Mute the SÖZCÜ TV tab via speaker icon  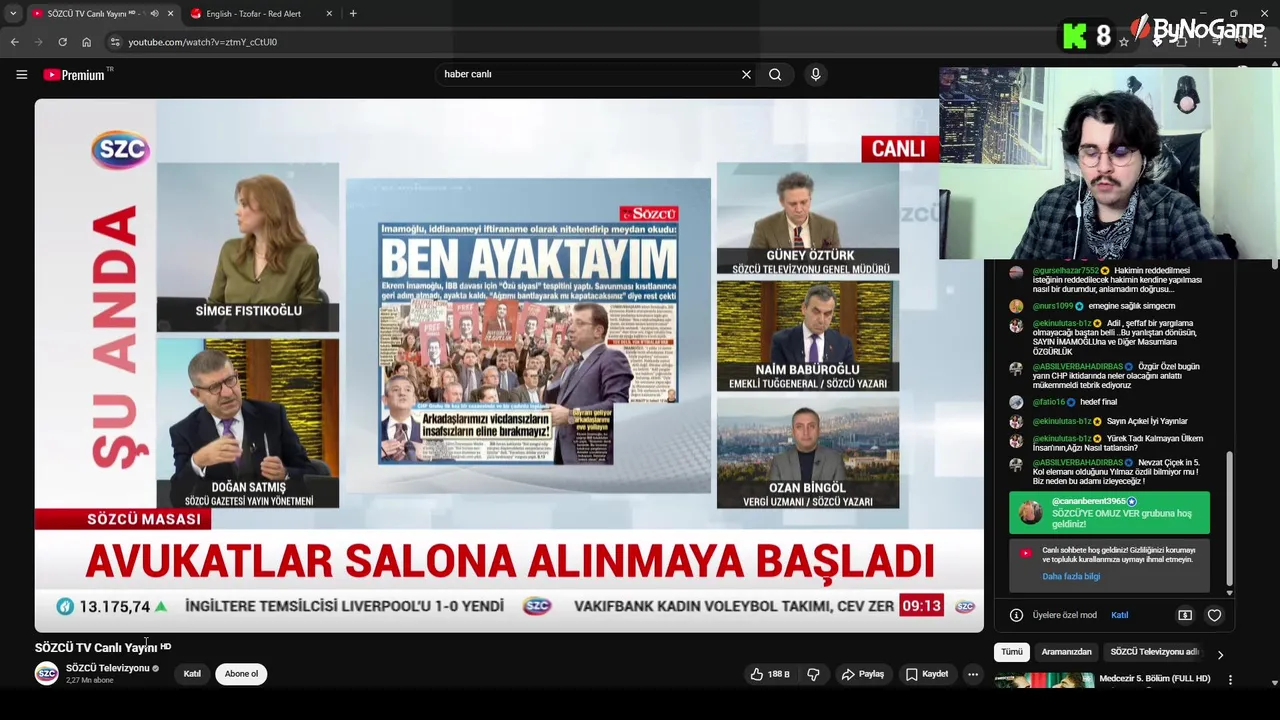[154, 14]
